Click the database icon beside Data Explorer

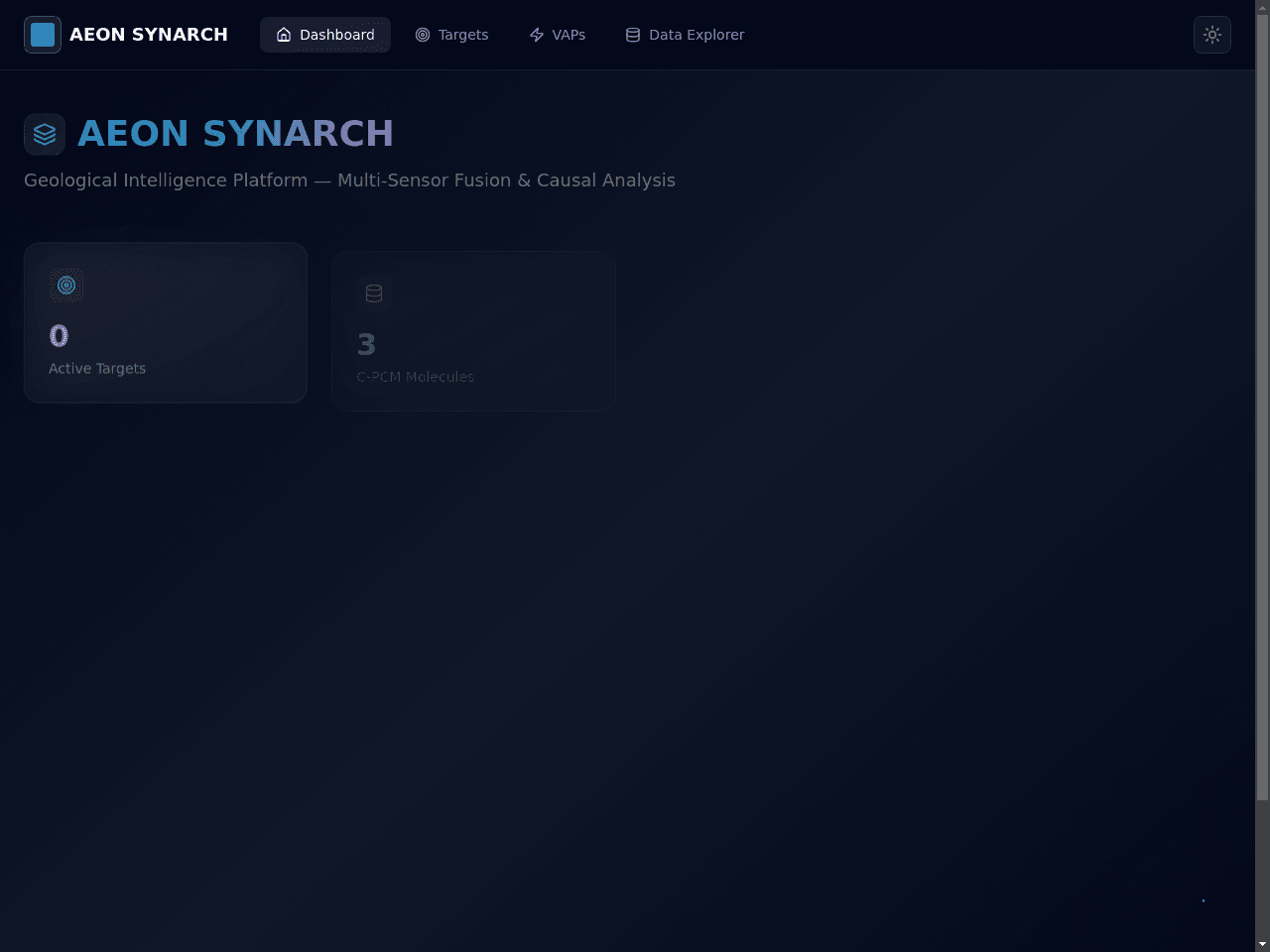click(x=633, y=35)
